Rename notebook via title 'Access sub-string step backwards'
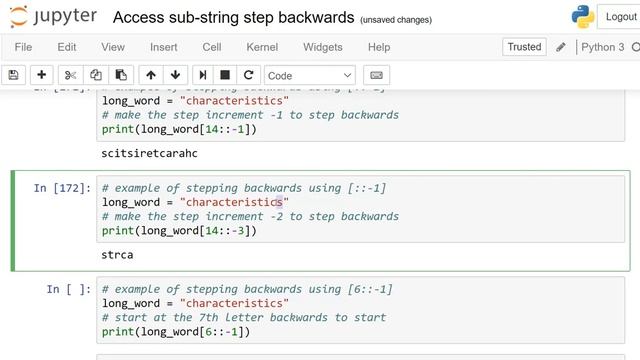 (x=233, y=18)
